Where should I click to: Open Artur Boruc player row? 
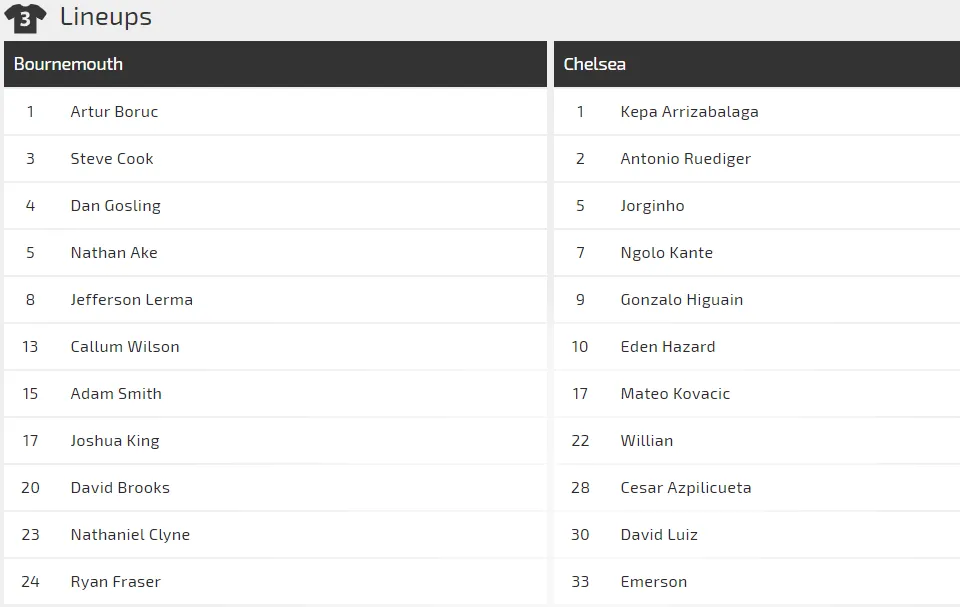(275, 111)
